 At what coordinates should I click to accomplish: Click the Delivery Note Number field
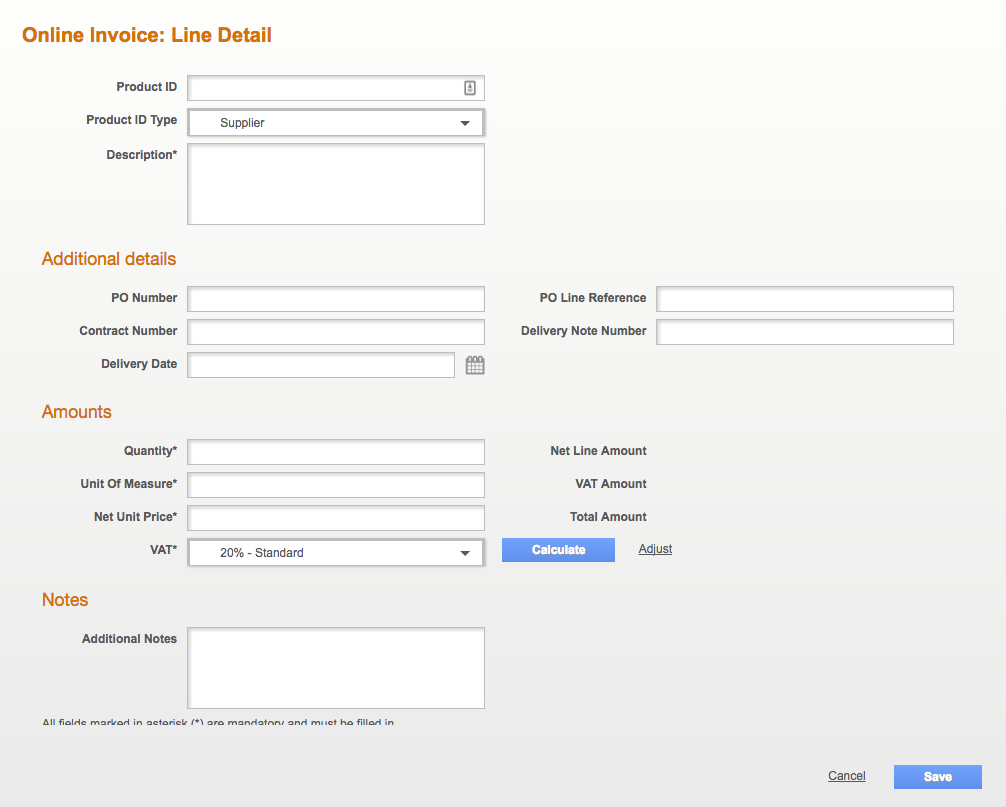(x=804, y=332)
